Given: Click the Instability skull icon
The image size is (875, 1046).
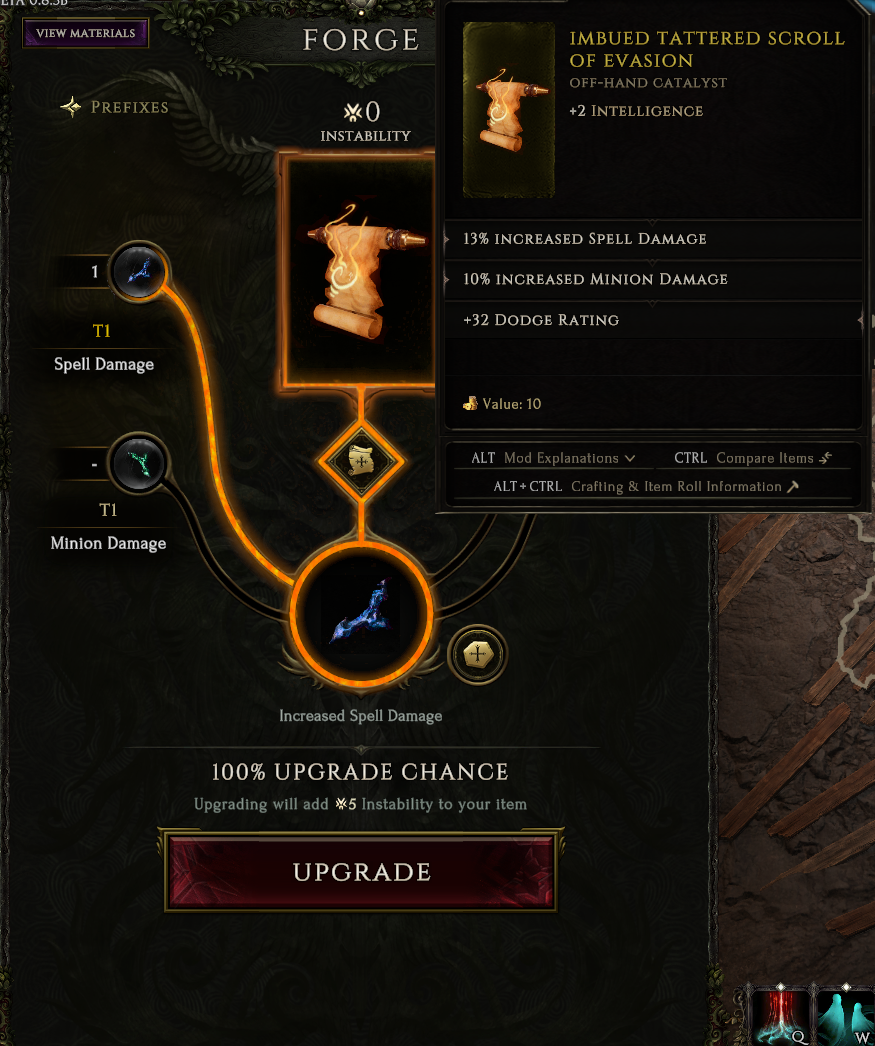Looking at the screenshot, I should coord(352,111).
